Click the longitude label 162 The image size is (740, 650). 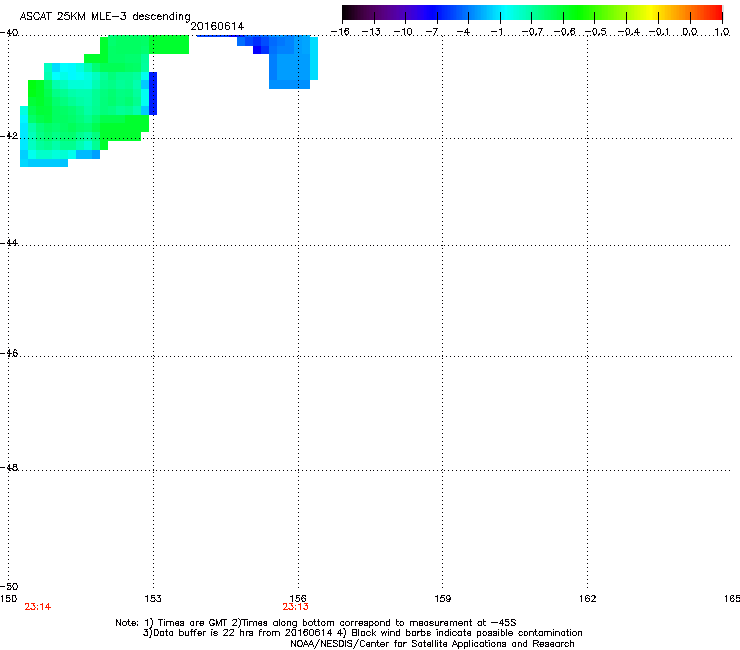coord(588,599)
